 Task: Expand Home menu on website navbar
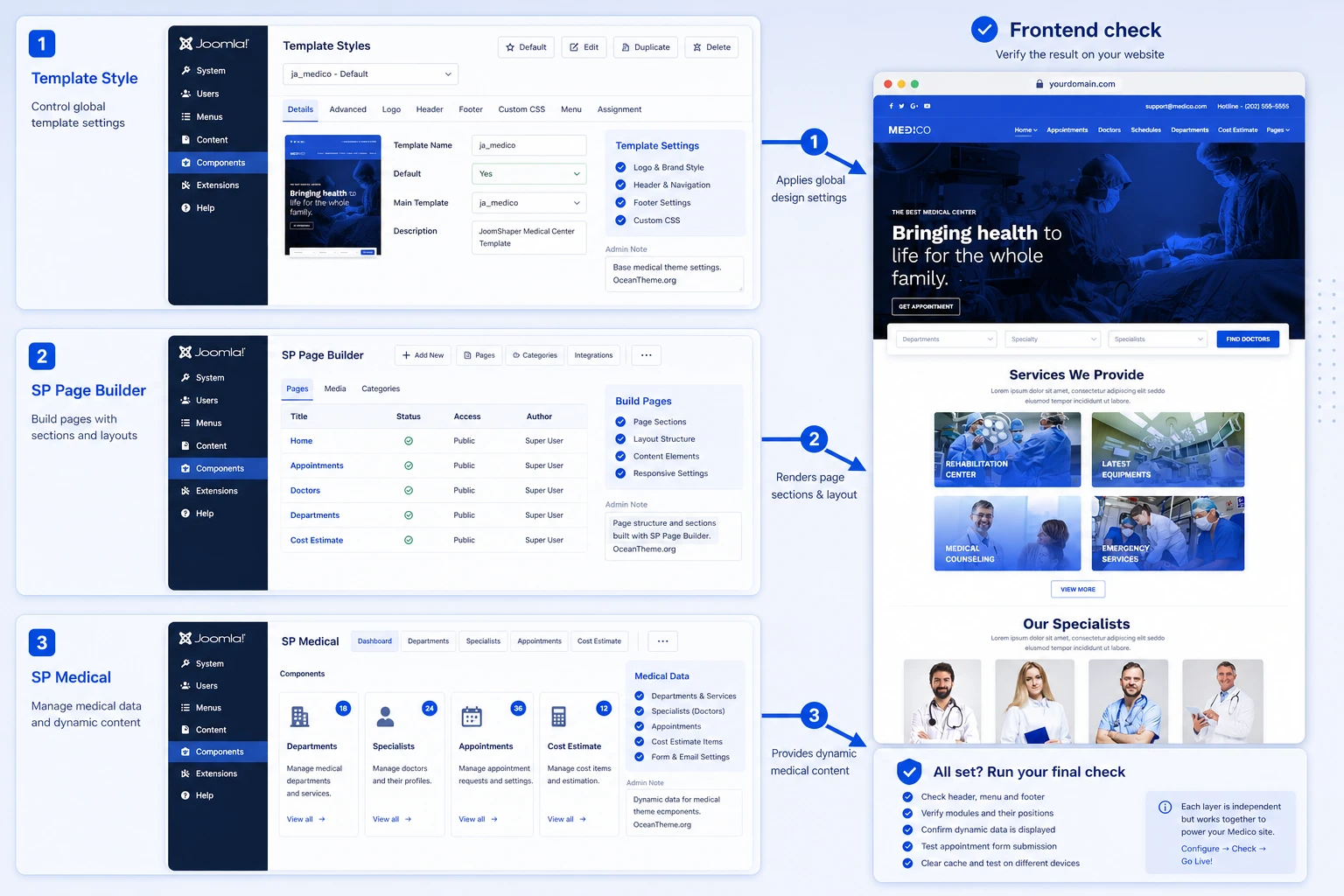point(1025,130)
